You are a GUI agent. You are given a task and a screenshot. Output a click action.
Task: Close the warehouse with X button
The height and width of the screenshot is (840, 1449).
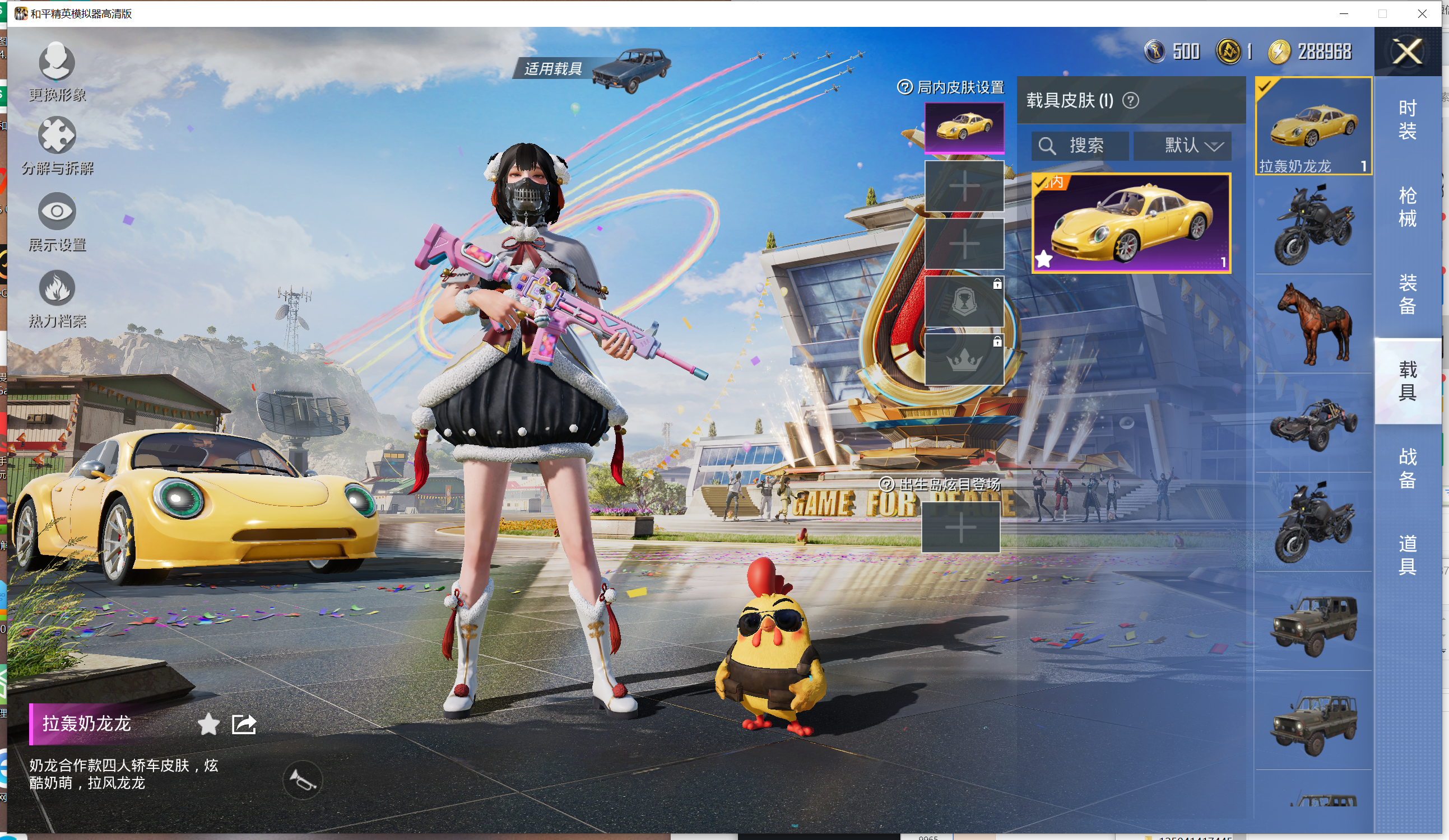[1407, 52]
